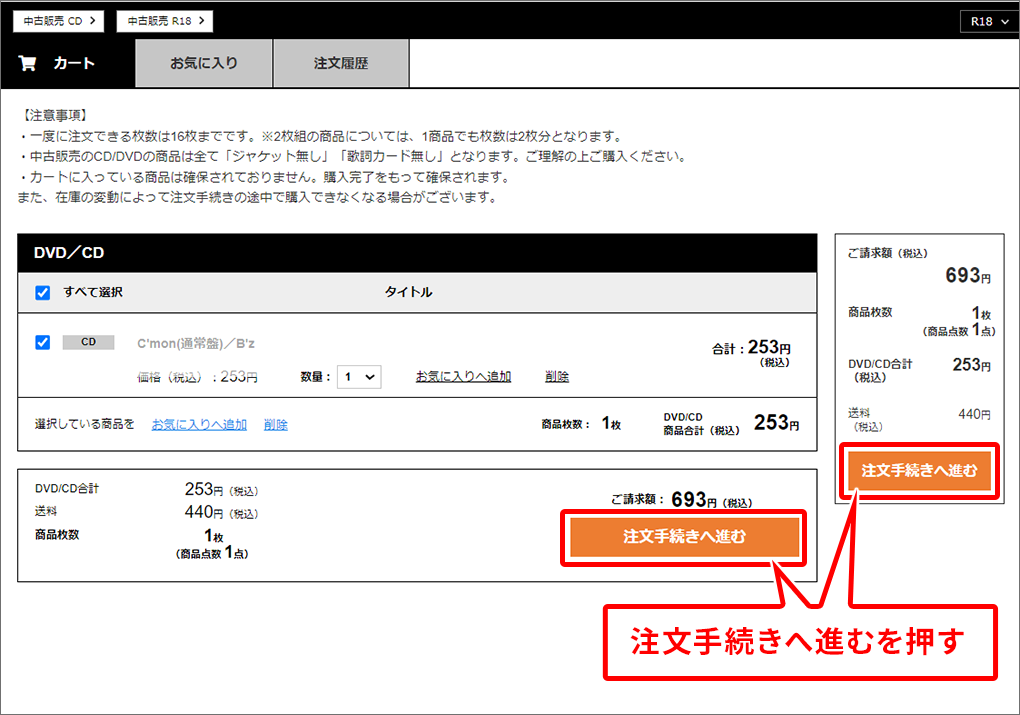The image size is (1020, 715).
Task: Expand the R18 dropdown in top bar
Action: (x=985, y=21)
